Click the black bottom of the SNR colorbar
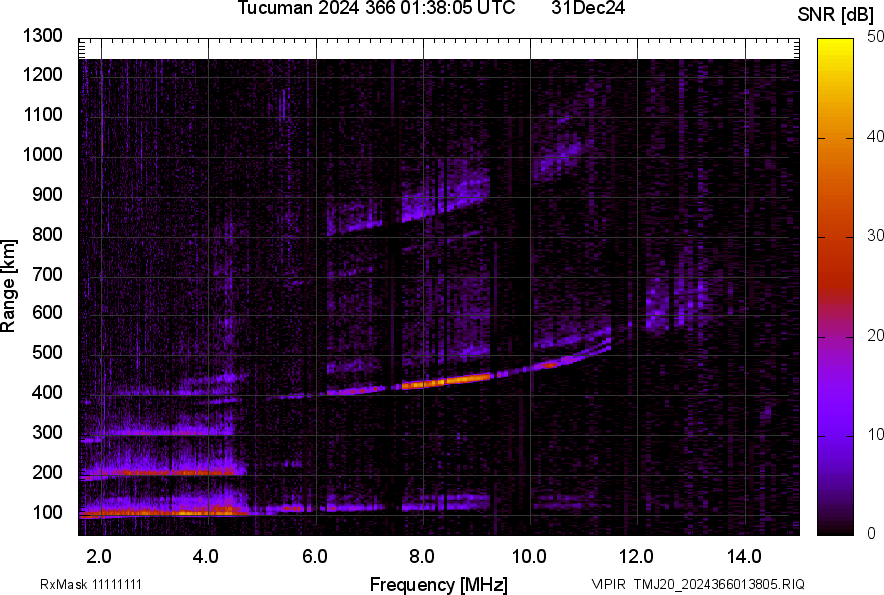Image resolution: width=884 pixels, height=595 pixels. pyautogui.click(x=833, y=529)
